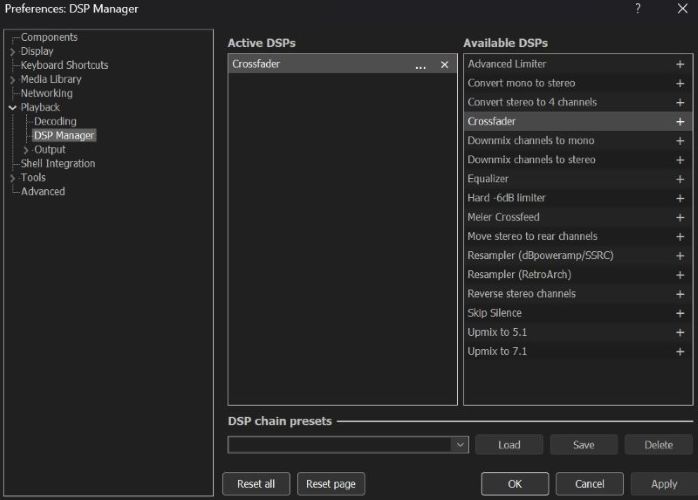Add Upmix to 7.1 with plus icon
The width and height of the screenshot is (698, 500).
click(x=680, y=352)
